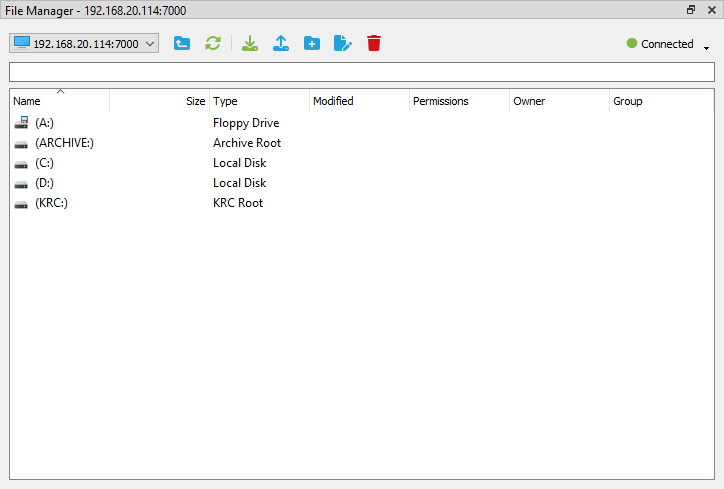
Task: Click the Type column header
Action: (258, 101)
